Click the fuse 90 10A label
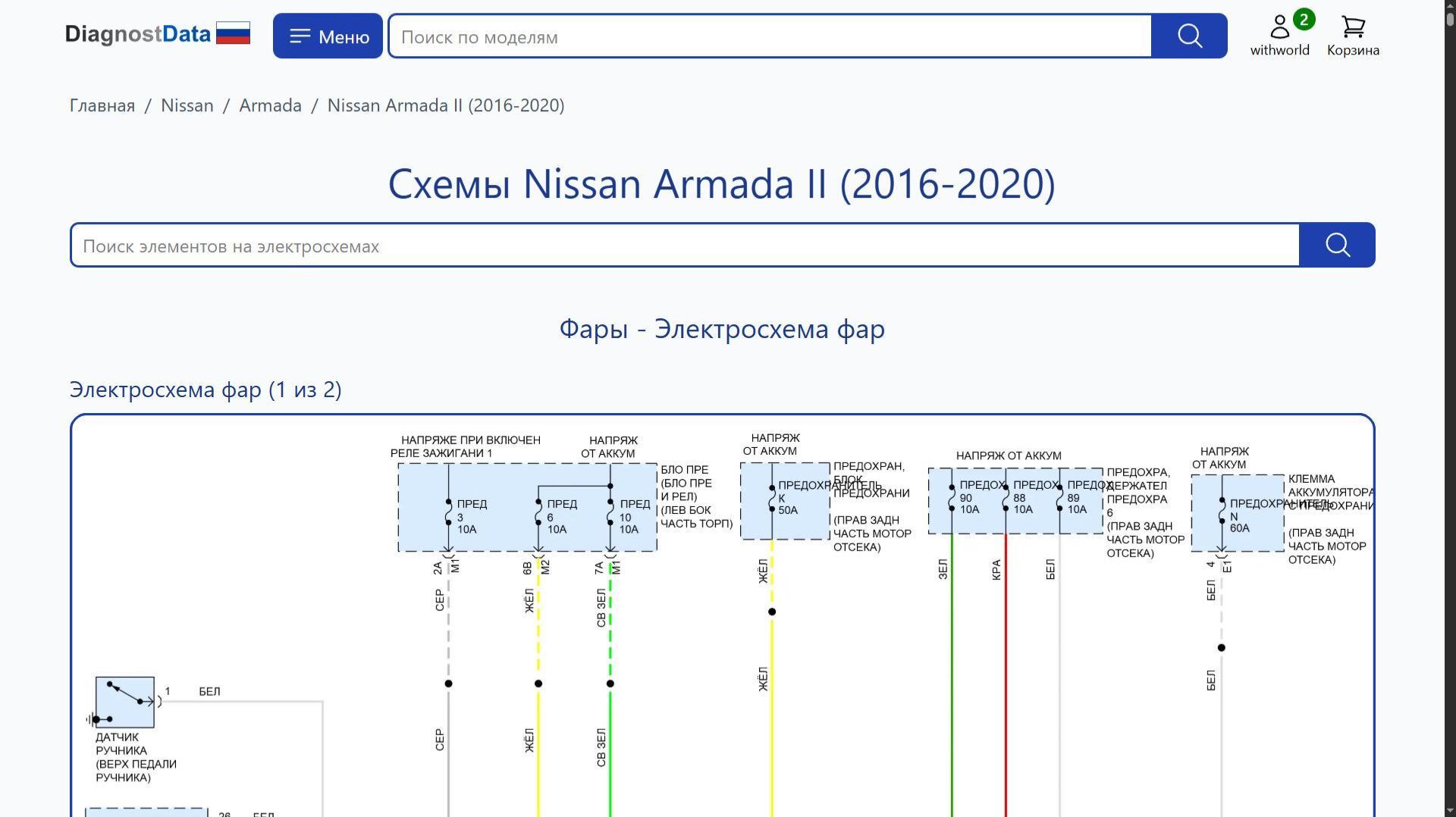The image size is (1456, 817). pyautogui.click(x=970, y=503)
